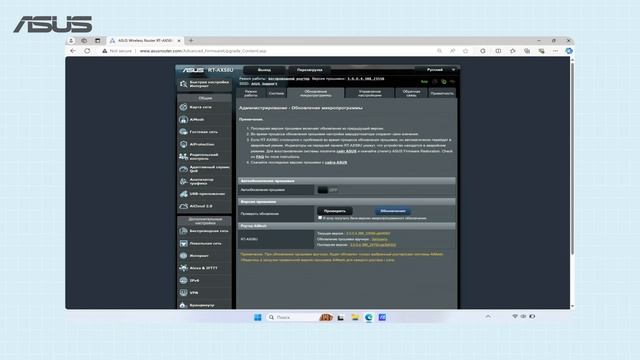Viewport: 640px width, 360px height.
Task: Open the AiProtection section
Action: 204,144
